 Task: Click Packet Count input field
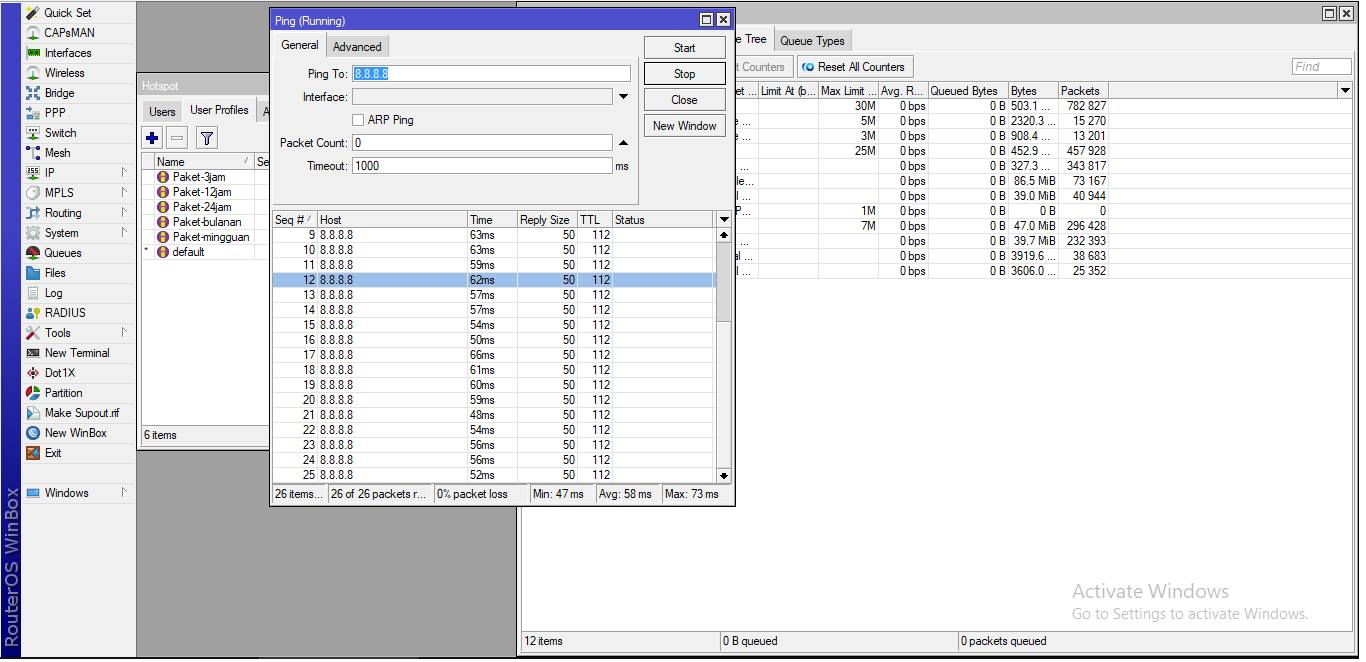[x=481, y=143]
